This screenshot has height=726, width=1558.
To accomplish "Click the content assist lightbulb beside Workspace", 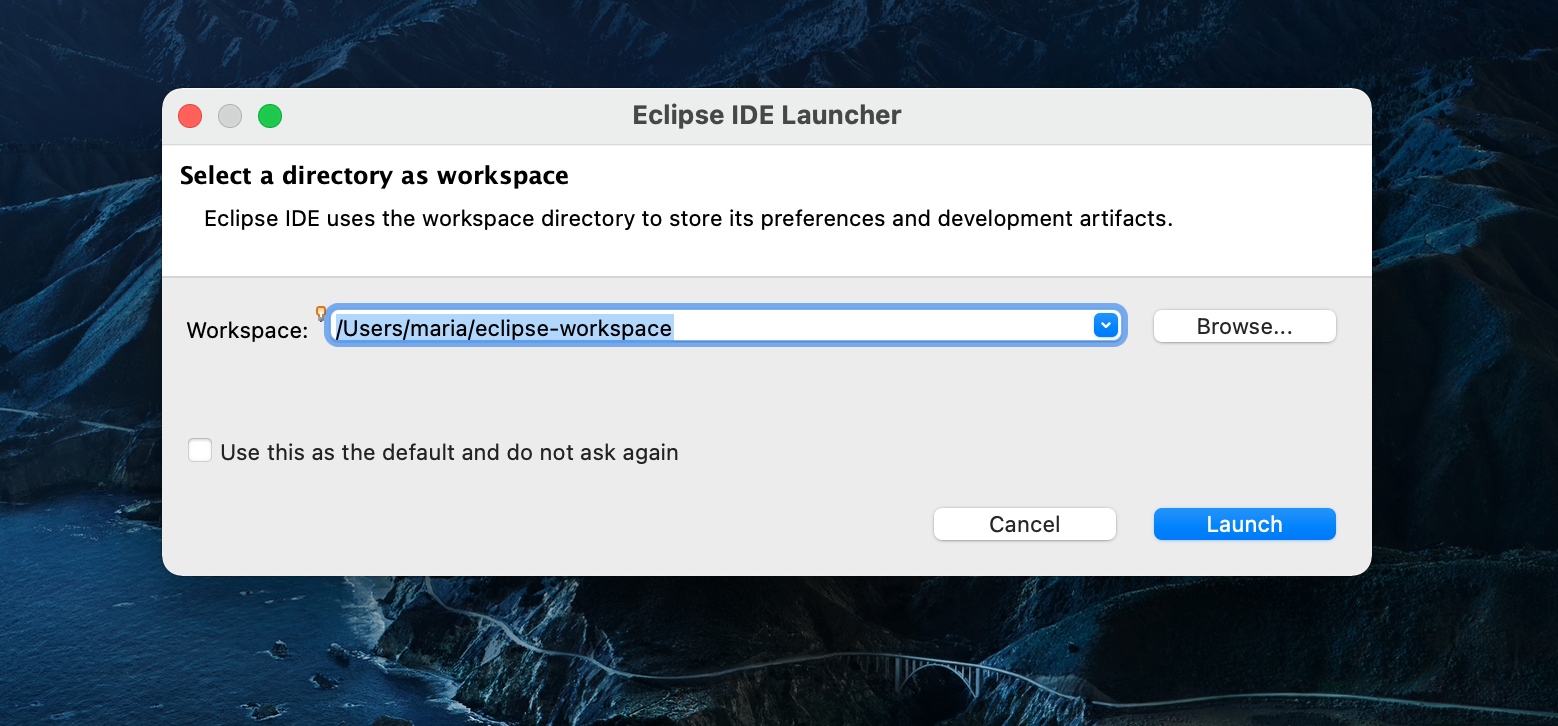I will [321, 313].
